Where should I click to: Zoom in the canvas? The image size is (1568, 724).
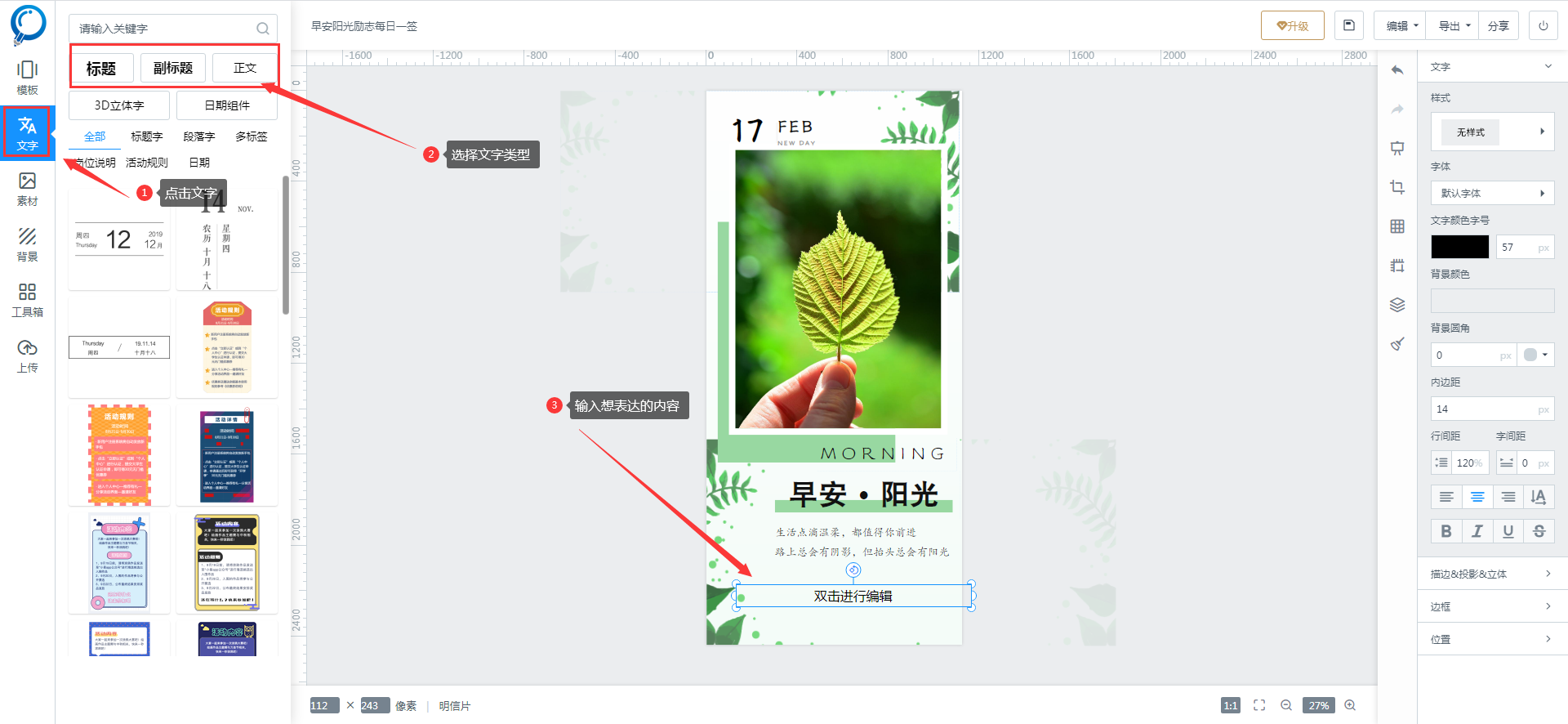point(1350,705)
